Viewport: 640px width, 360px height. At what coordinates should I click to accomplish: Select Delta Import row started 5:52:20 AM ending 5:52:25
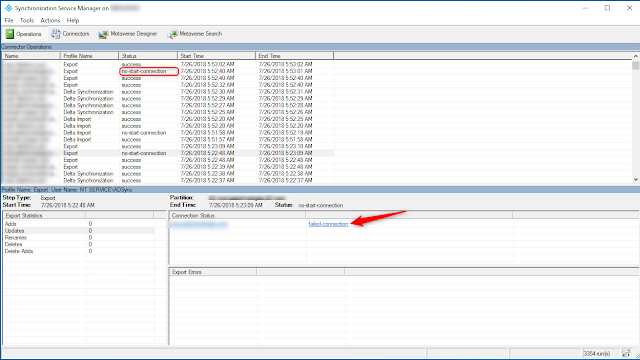[167, 119]
